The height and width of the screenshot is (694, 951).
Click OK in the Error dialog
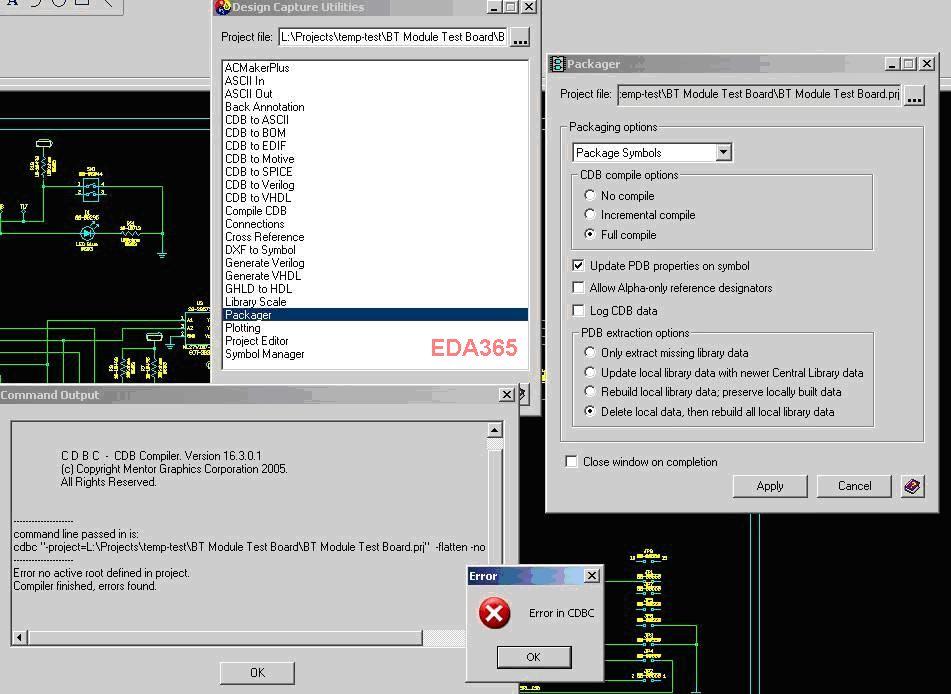533,657
